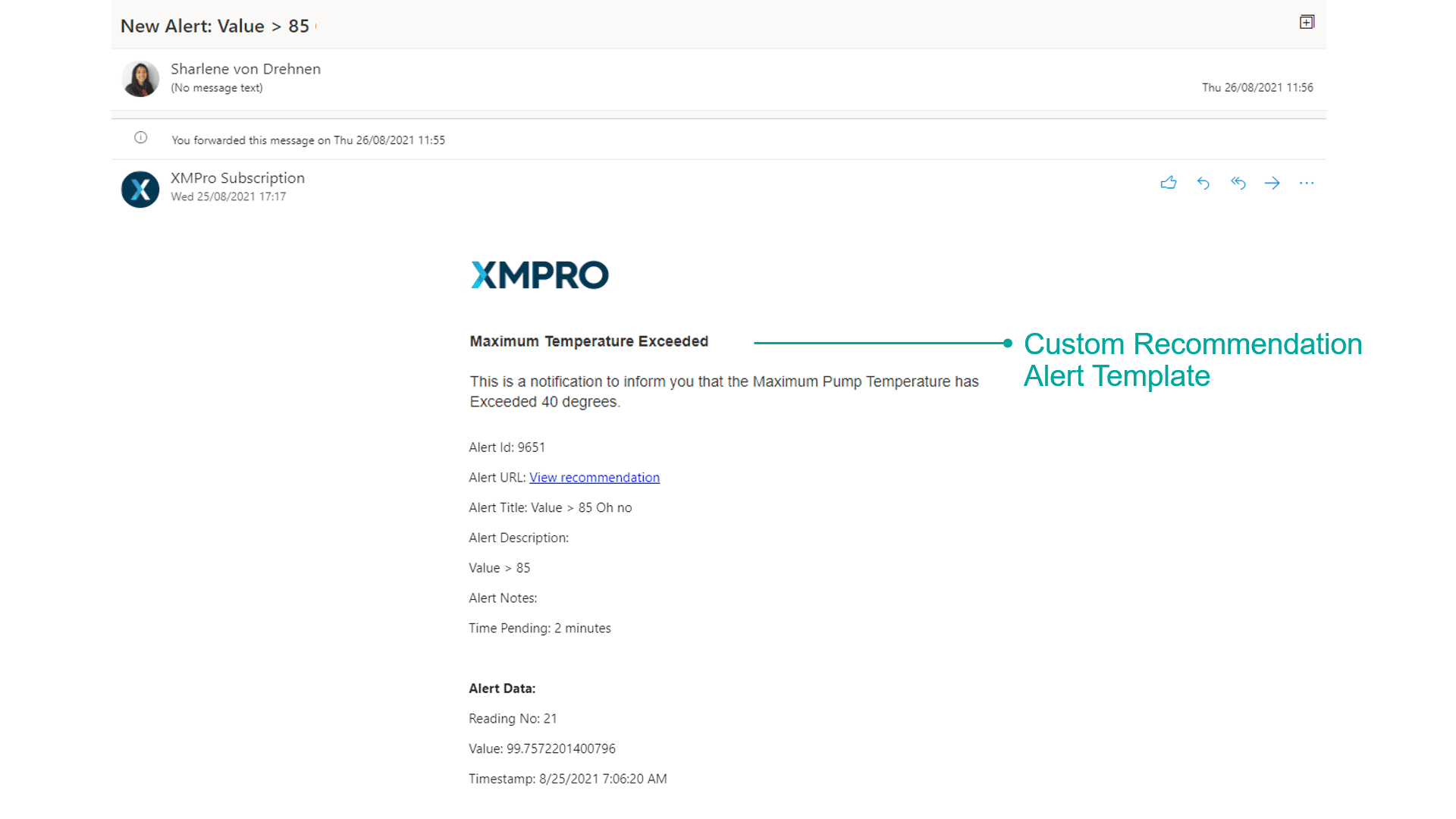The image size is (1456, 819).
Task: Click the XMPro Subscription sender name
Action: click(x=237, y=178)
